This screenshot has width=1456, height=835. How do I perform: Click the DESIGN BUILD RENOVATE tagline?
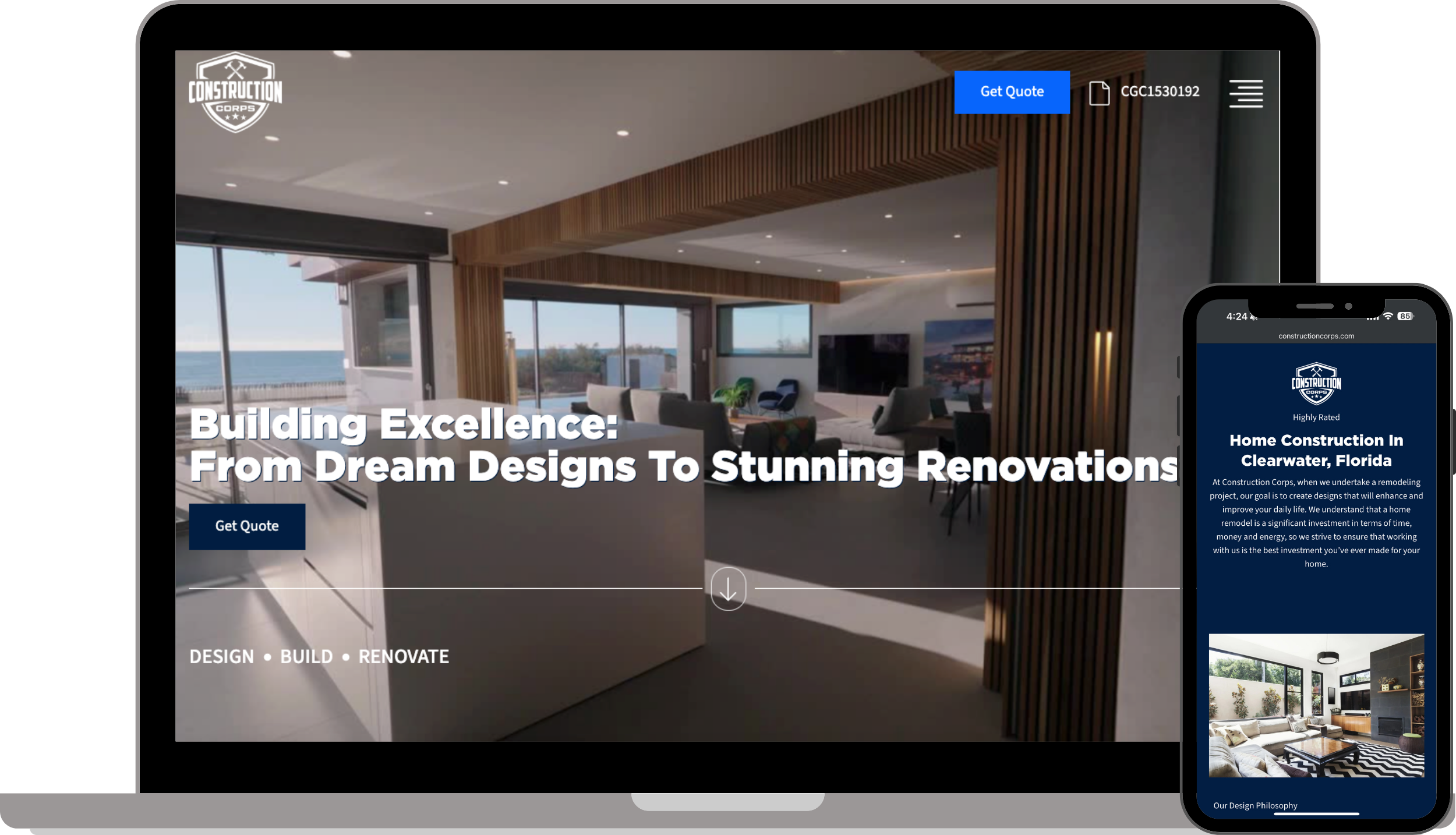[x=319, y=657]
